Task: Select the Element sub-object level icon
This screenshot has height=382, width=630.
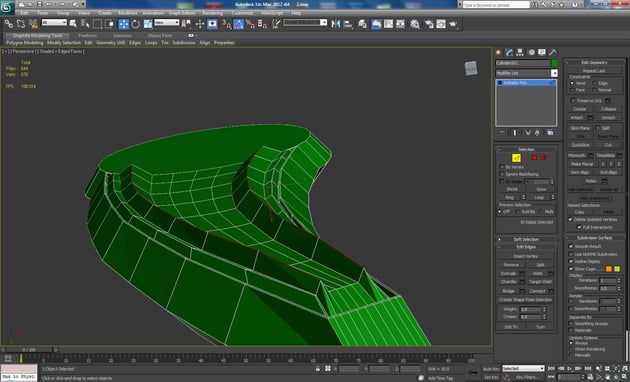Action: click(543, 158)
